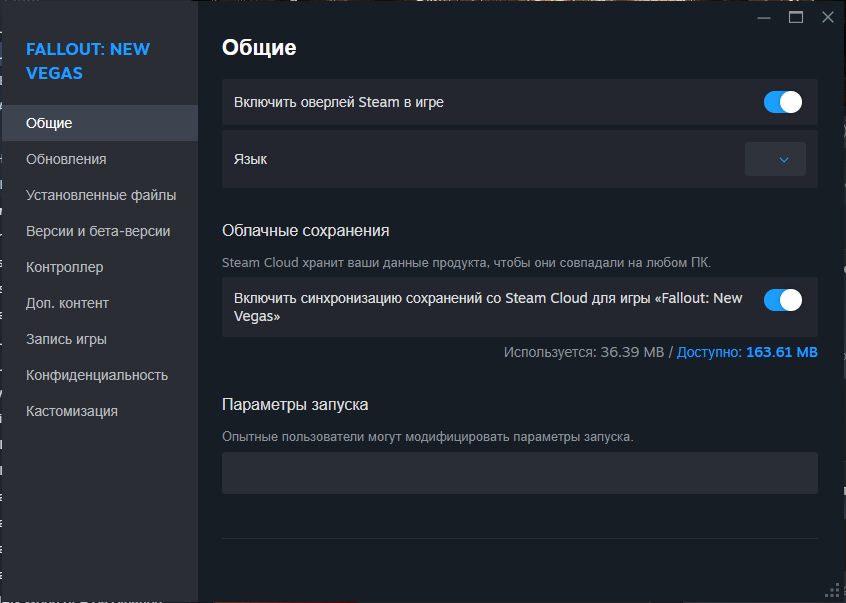846x603 pixels.
Task: Close the properties window
Action: 828,17
